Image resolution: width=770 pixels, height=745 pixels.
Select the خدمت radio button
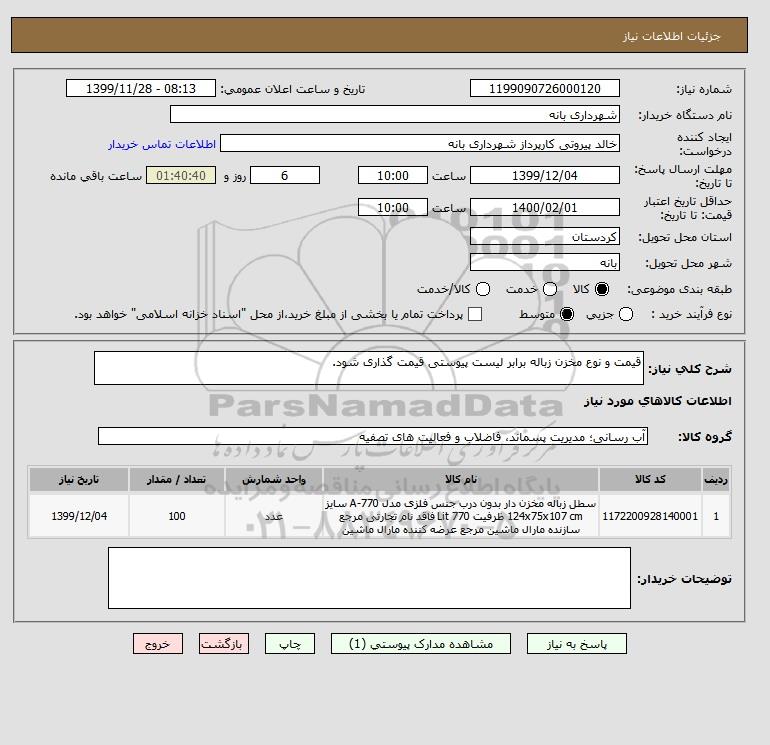tap(550, 289)
